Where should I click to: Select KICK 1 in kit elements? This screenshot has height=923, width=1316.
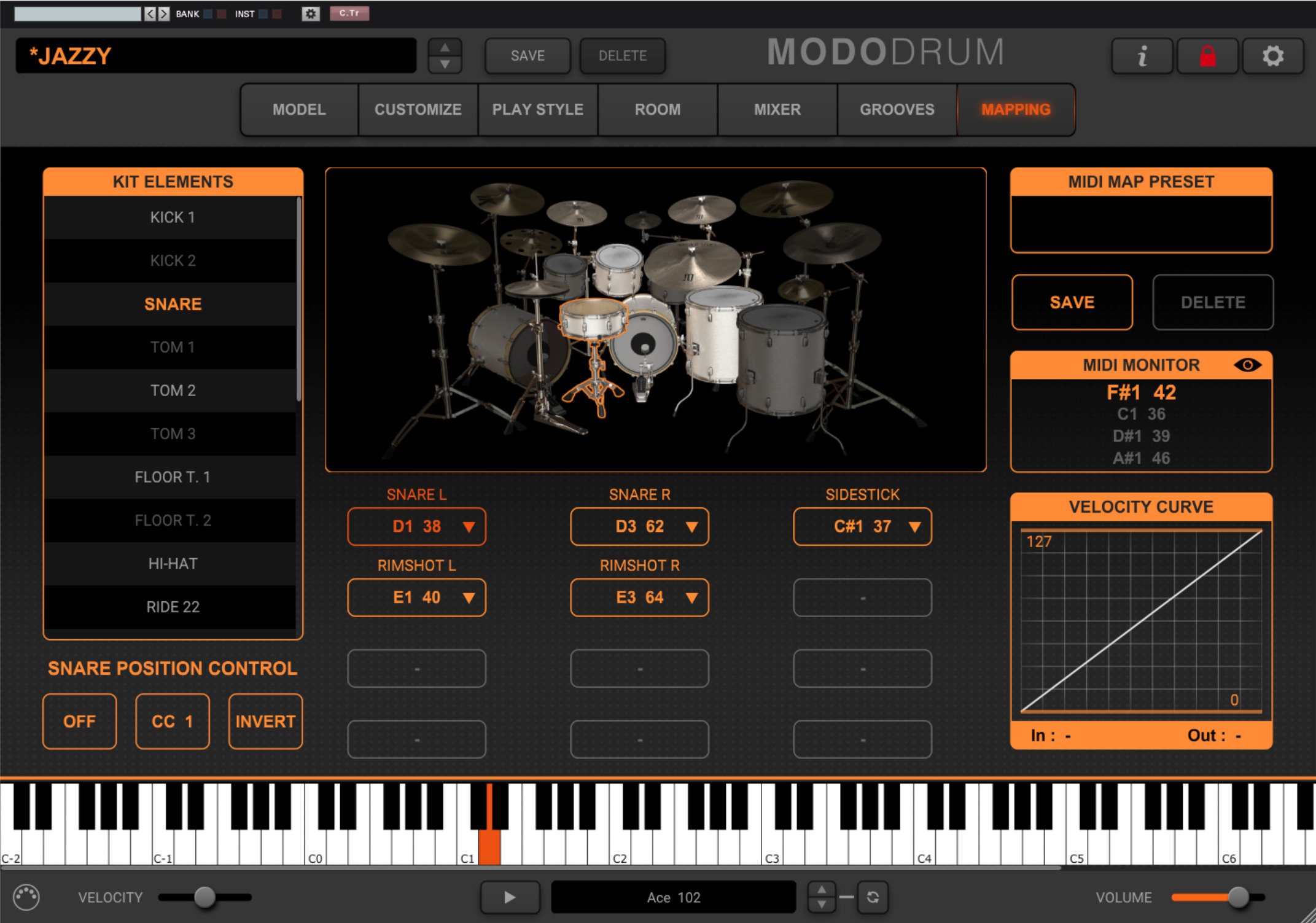click(x=170, y=217)
